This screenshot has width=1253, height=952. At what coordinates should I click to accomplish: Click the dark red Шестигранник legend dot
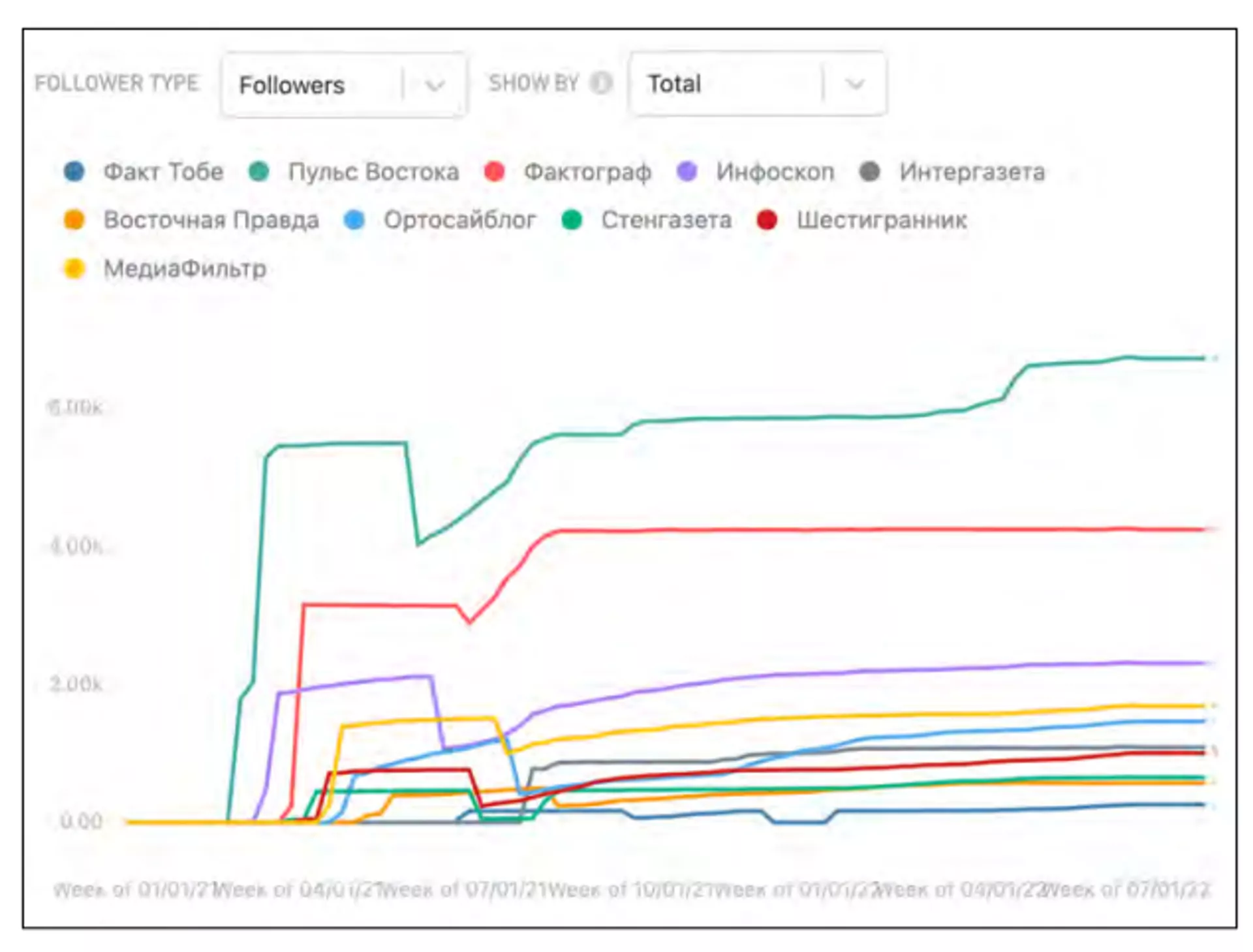tap(767, 220)
